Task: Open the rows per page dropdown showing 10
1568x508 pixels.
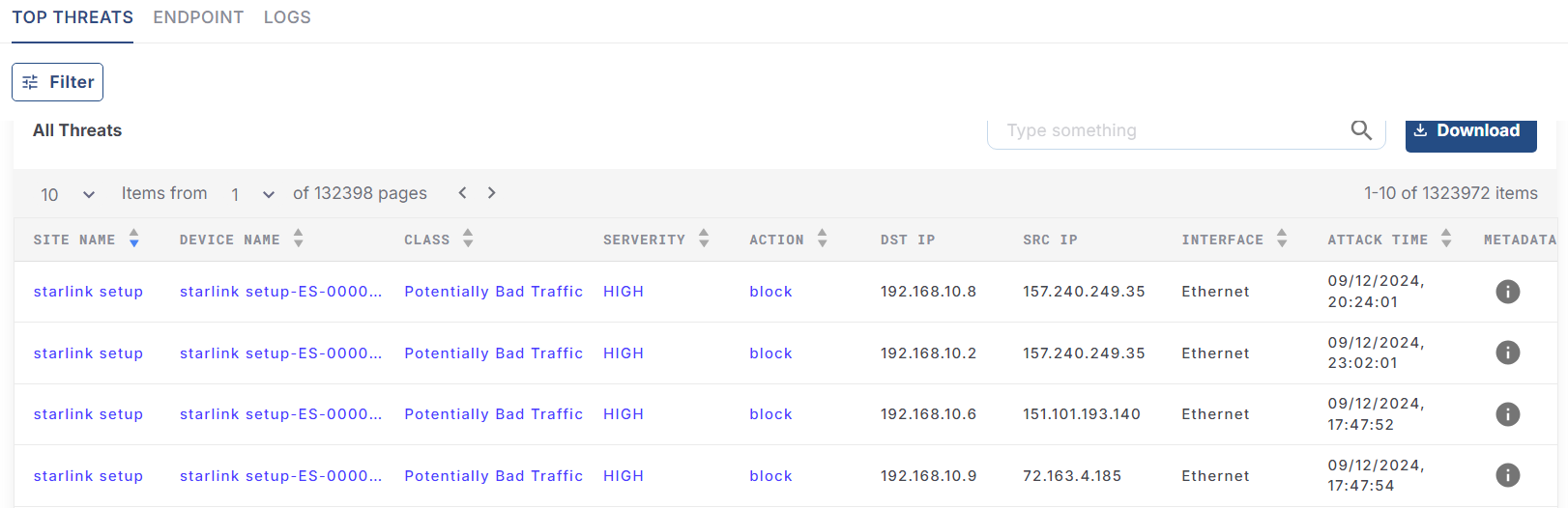Action: [68, 194]
